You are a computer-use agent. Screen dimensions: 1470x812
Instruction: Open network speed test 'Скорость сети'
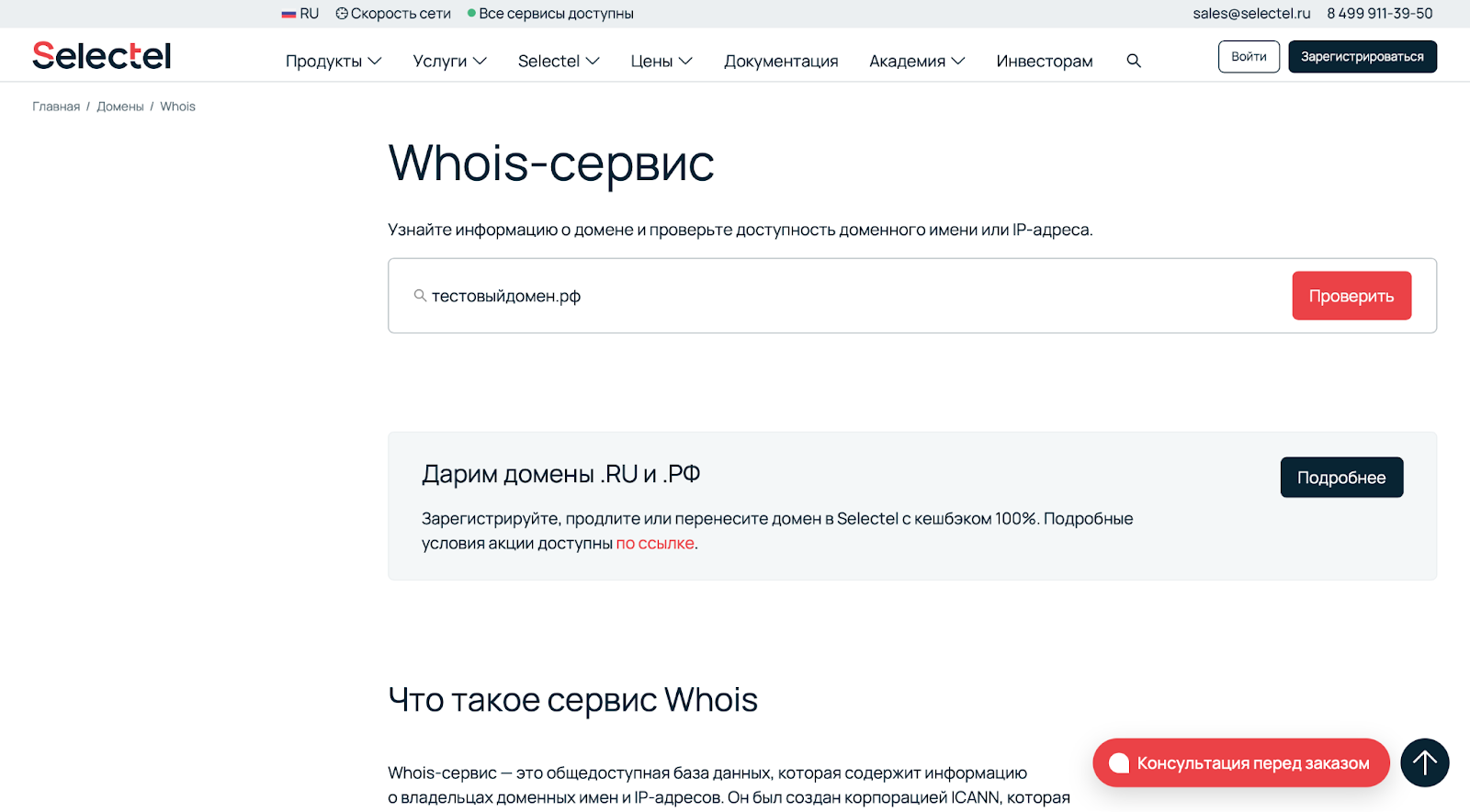click(393, 14)
